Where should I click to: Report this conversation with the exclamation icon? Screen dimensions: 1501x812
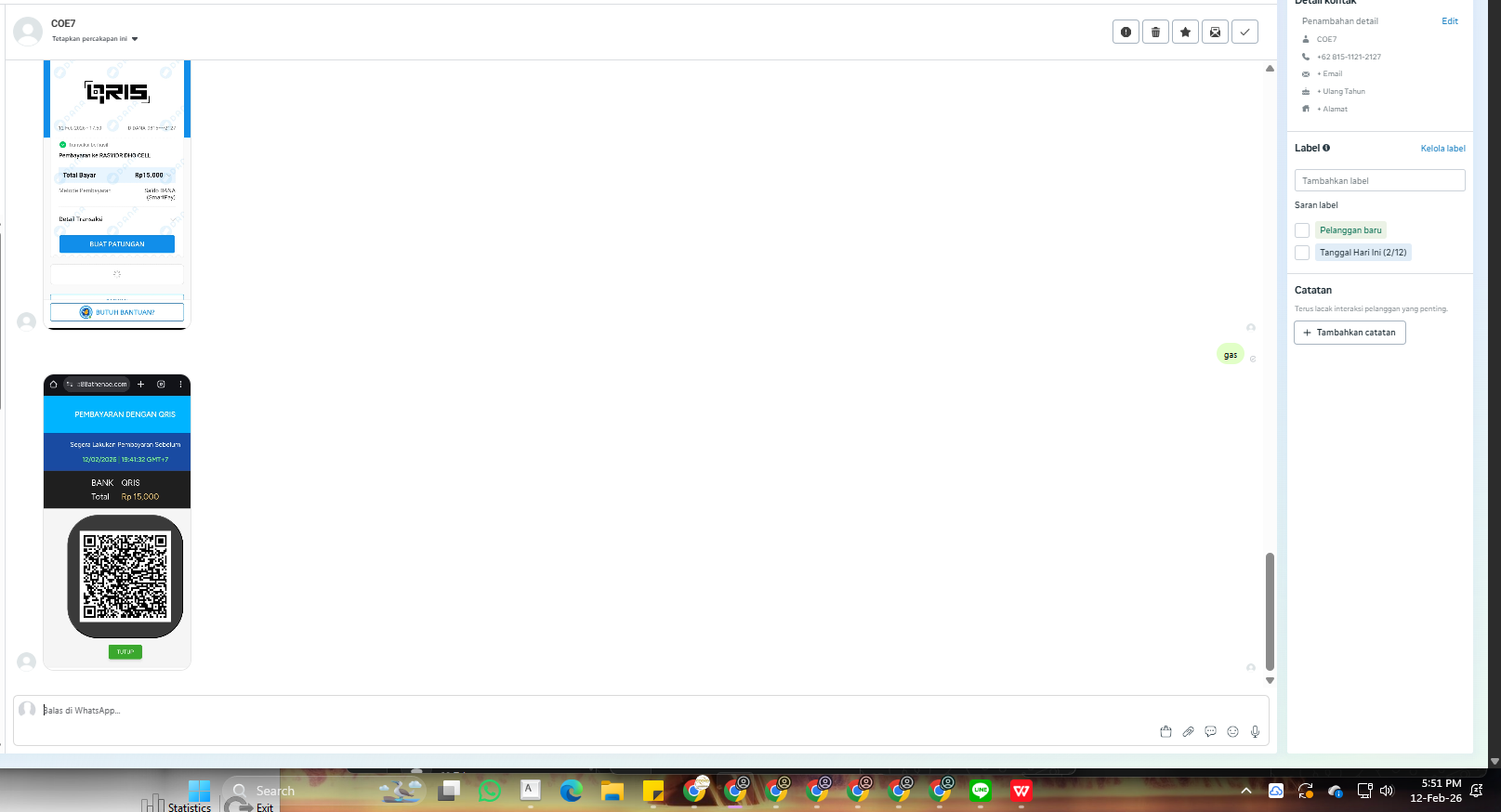[x=1126, y=33]
